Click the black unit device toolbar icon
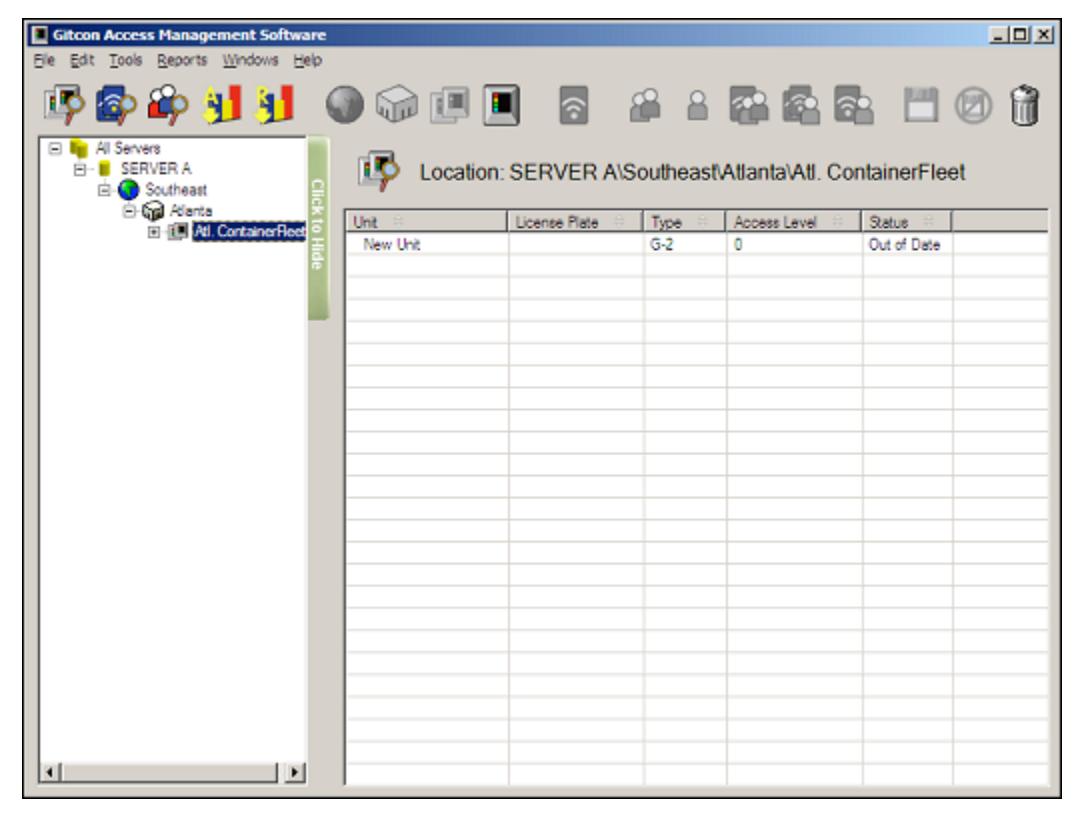 coord(501,105)
